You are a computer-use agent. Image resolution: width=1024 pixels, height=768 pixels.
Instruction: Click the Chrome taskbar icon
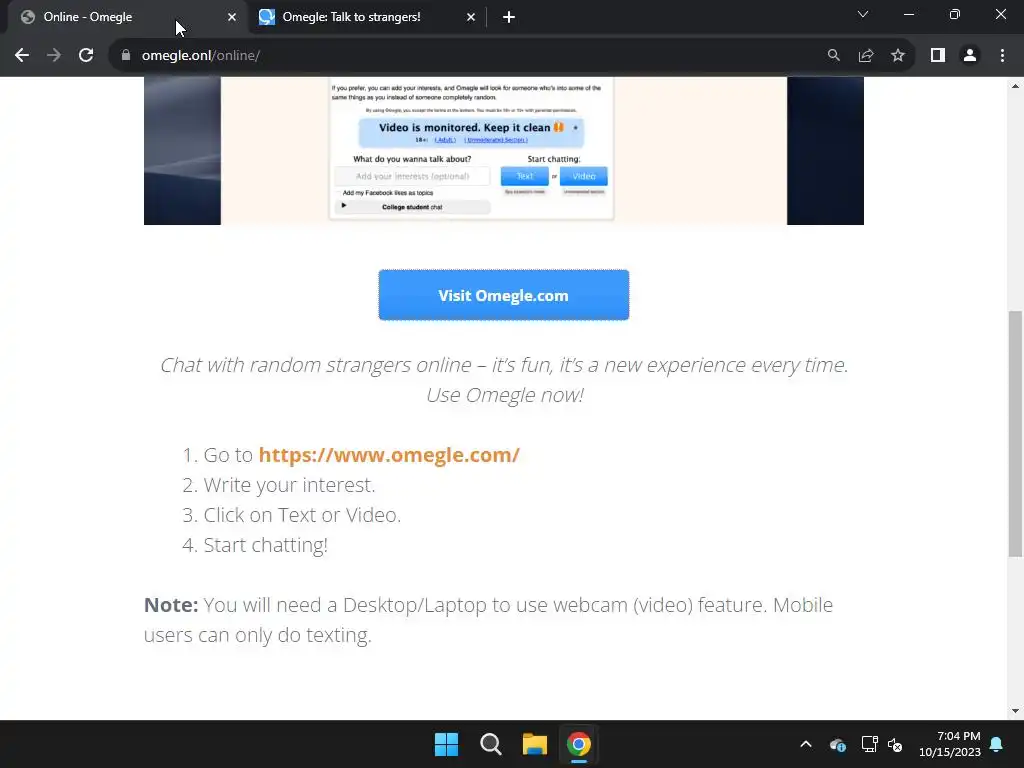579,744
